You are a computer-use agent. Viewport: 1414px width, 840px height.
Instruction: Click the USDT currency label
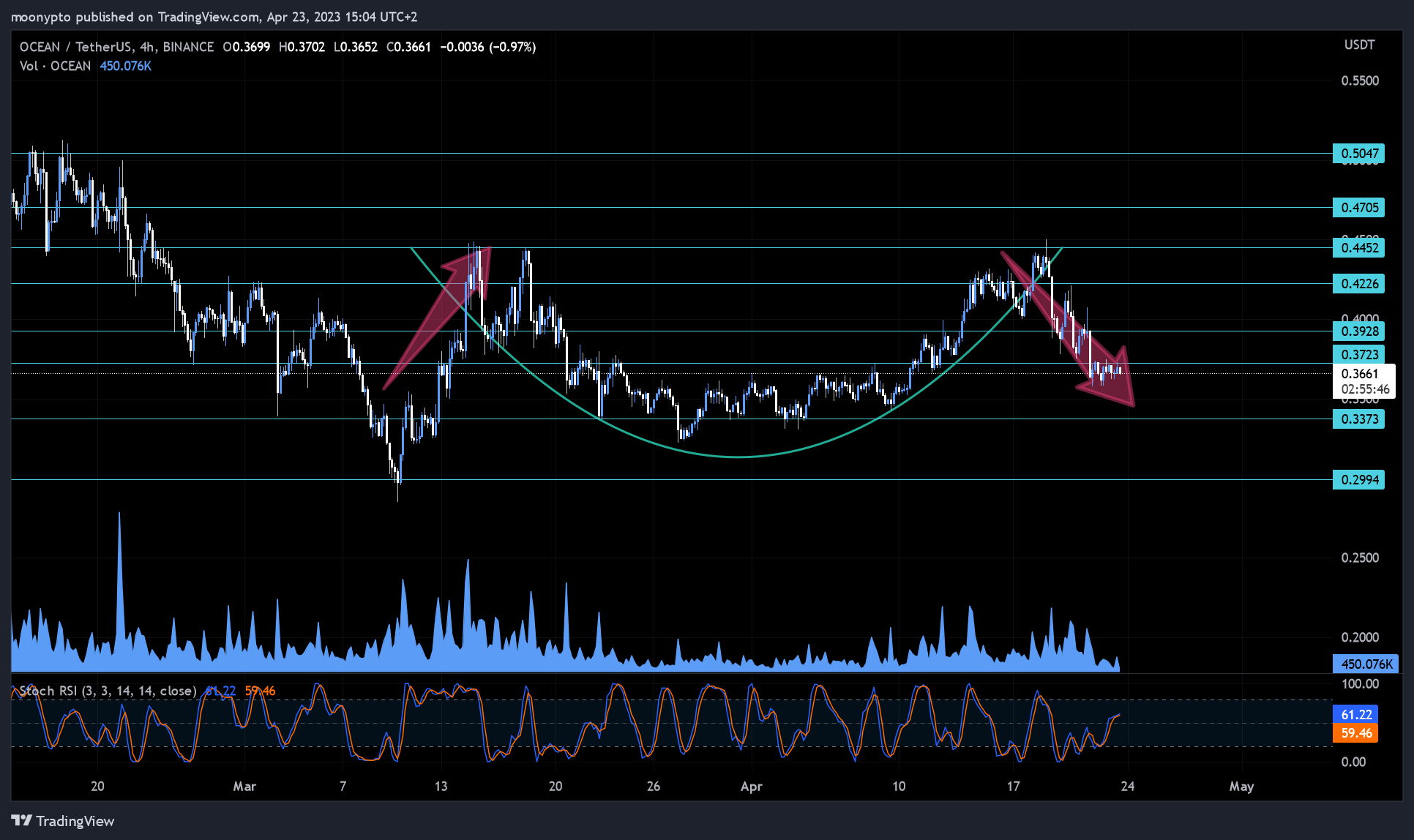[x=1359, y=45]
